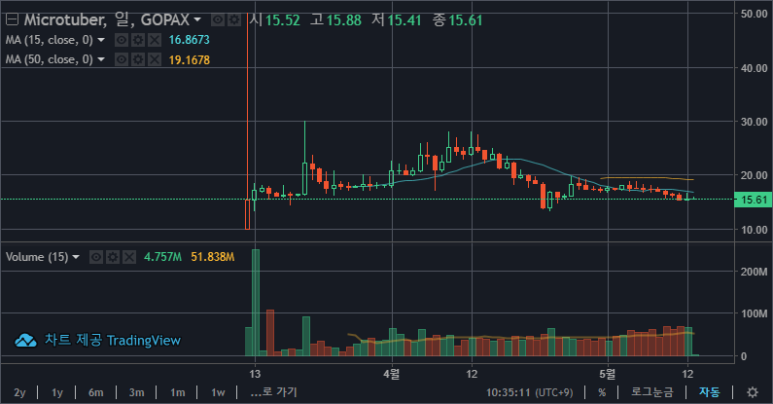Hide the MA 50 line with eye icon
773x404 pixels.
[121, 60]
